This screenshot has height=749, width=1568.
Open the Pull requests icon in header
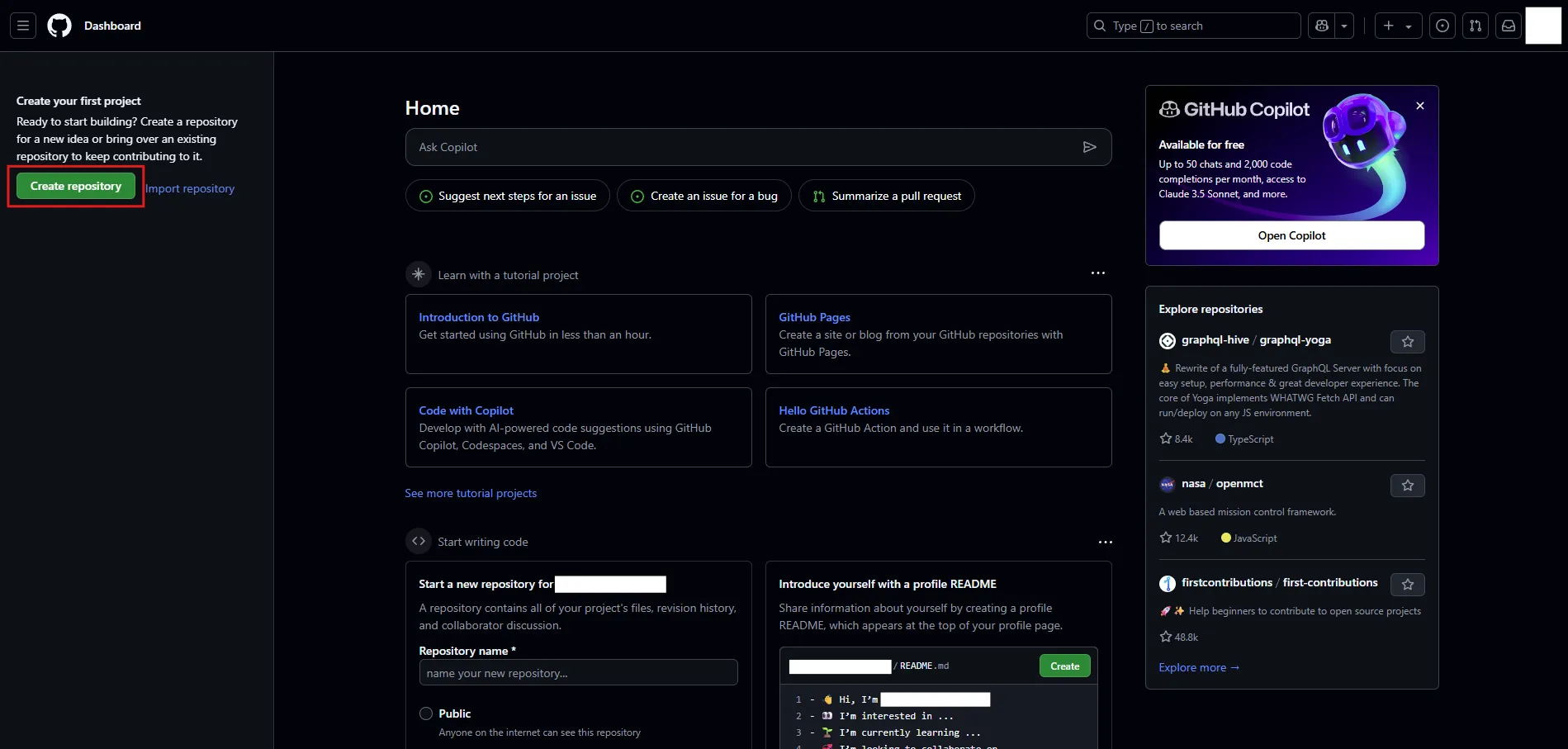pyautogui.click(x=1476, y=26)
